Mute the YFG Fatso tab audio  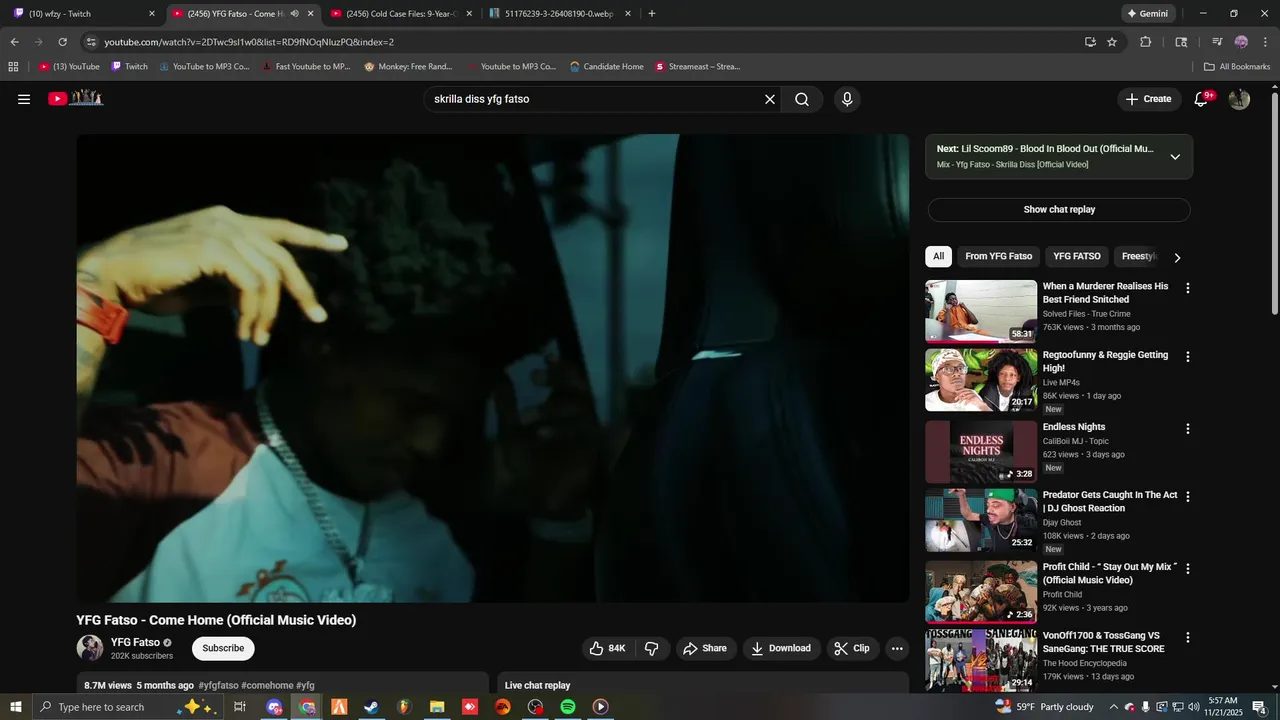tap(294, 14)
